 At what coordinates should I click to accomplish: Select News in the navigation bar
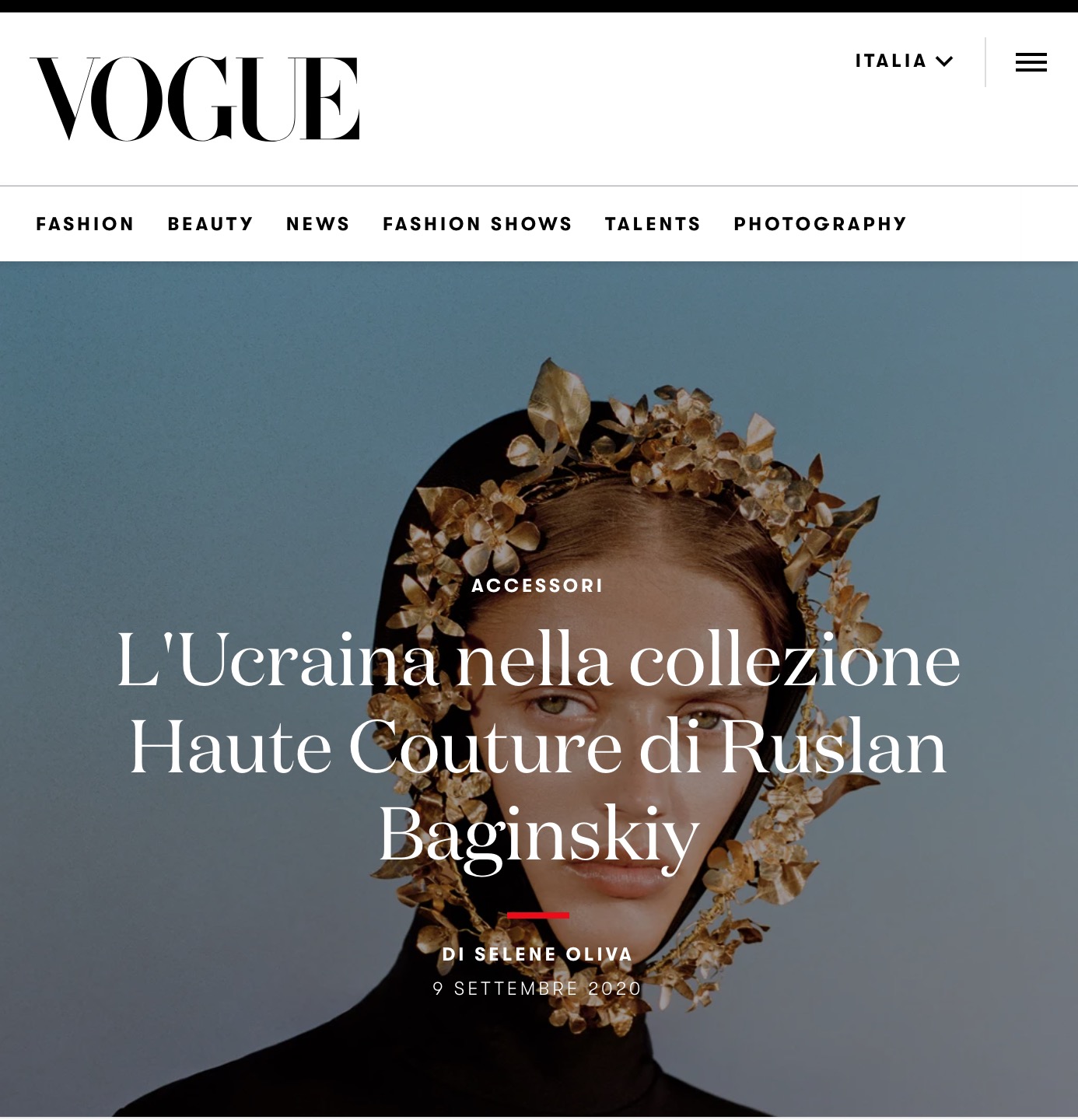[318, 224]
